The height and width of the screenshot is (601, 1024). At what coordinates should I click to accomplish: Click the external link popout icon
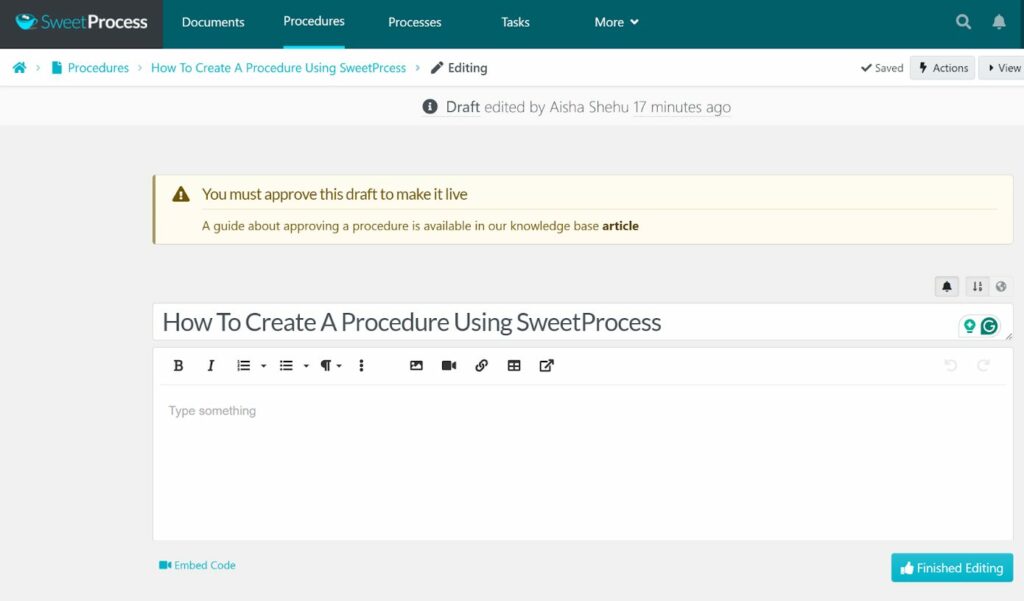[x=546, y=366]
